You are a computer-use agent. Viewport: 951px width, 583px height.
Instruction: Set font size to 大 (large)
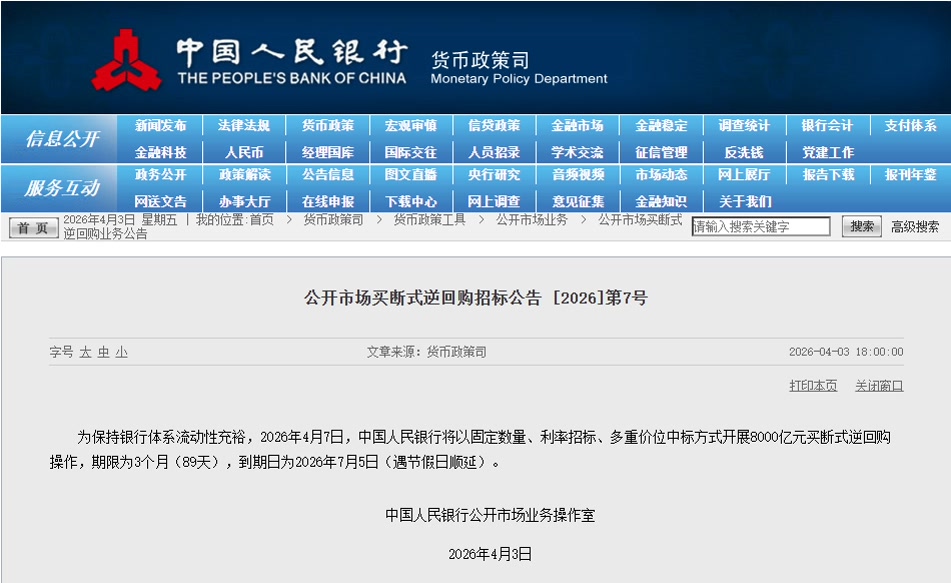point(85,352)
